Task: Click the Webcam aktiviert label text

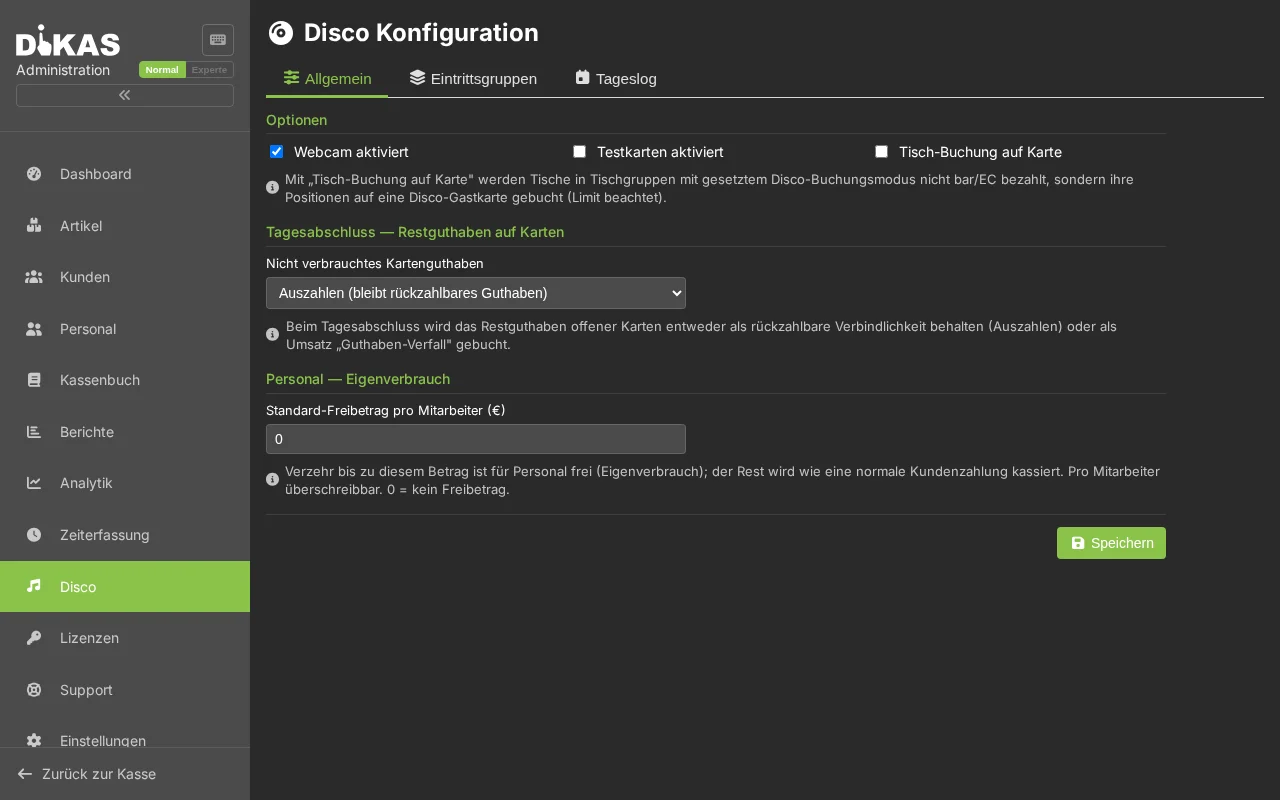Action: click(351, 152)
